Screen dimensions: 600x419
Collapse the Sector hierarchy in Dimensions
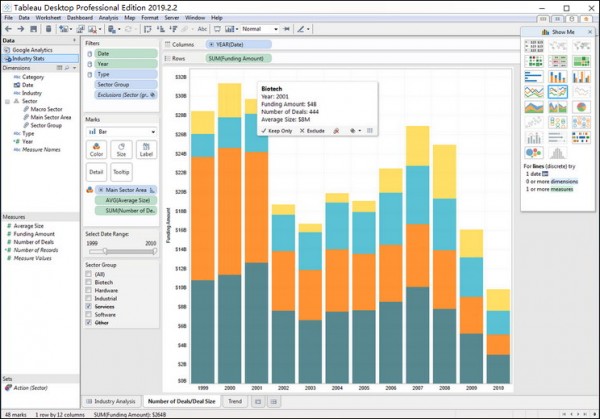coord(7,101)
